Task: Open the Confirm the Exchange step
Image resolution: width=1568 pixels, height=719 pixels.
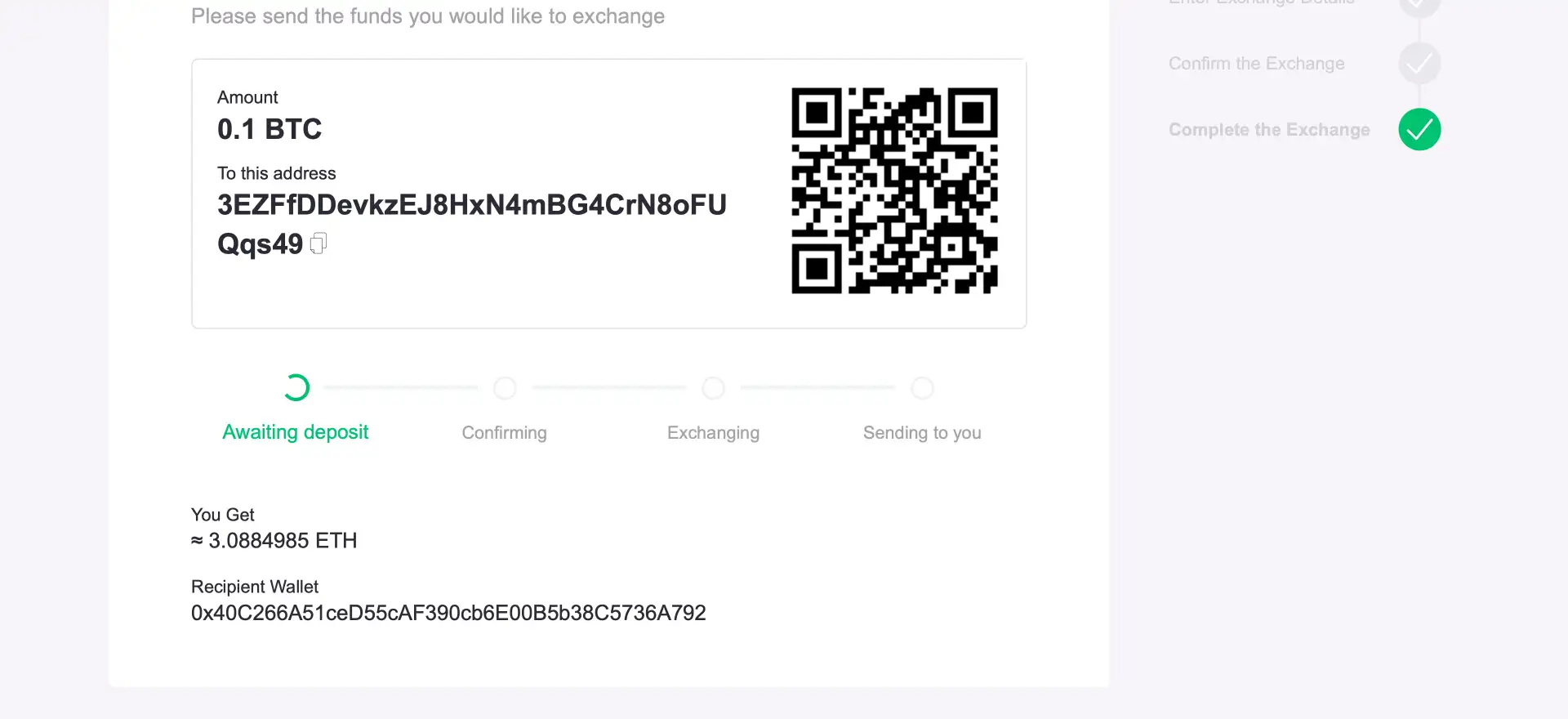Action: pos(1256,64)
